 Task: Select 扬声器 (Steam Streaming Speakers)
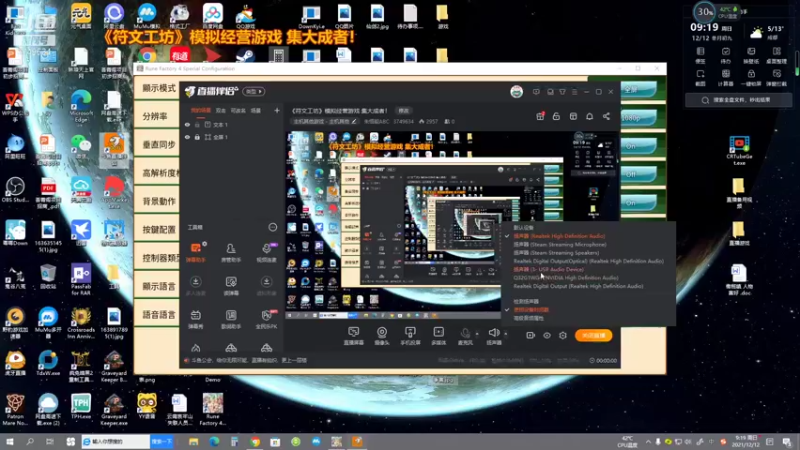556,253
